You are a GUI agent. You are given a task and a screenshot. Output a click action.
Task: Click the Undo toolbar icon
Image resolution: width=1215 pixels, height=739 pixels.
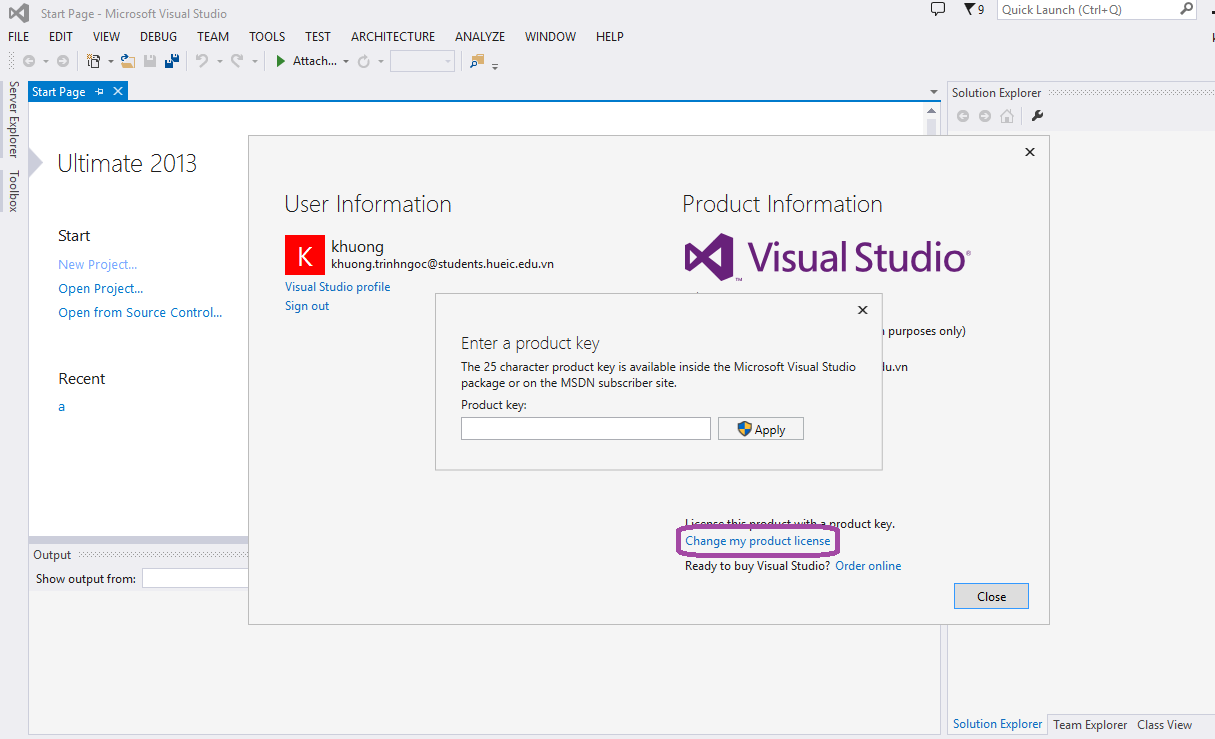[202, 61]
